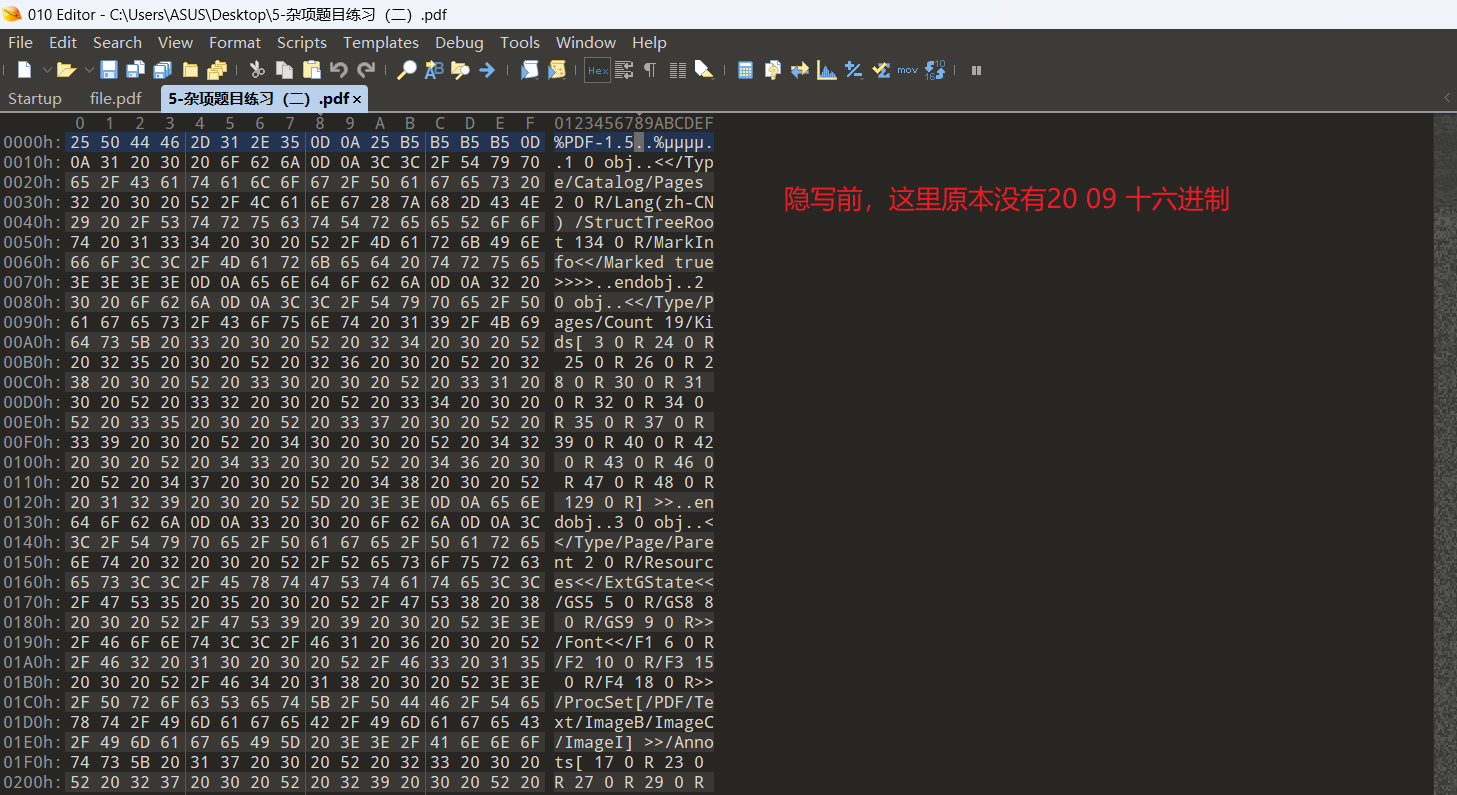Image resolution: width=1457 pixels, height=795 pixels.
Task: Open the Histogram tool icon
Action: point(827,70)
